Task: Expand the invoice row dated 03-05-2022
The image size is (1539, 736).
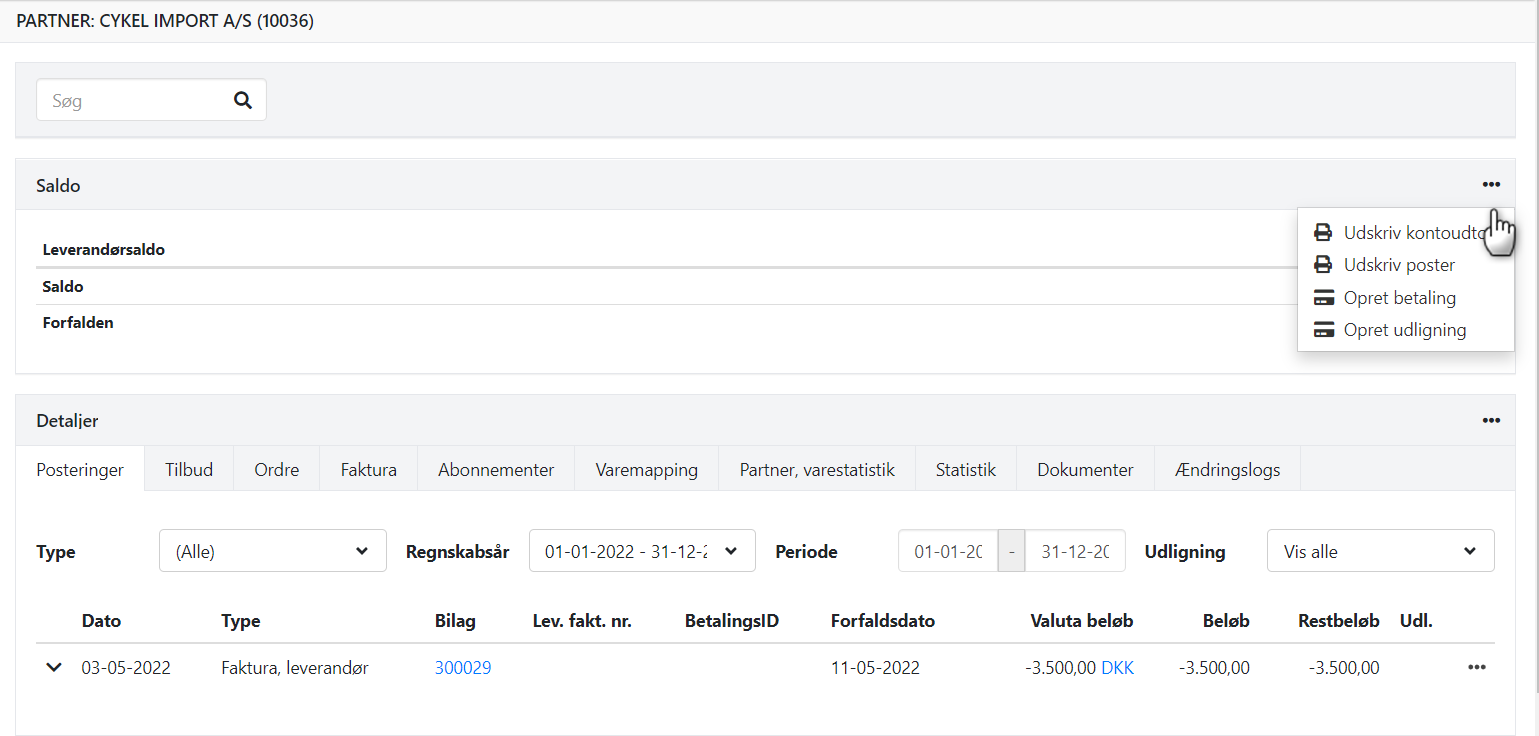Action: (53, 667)
